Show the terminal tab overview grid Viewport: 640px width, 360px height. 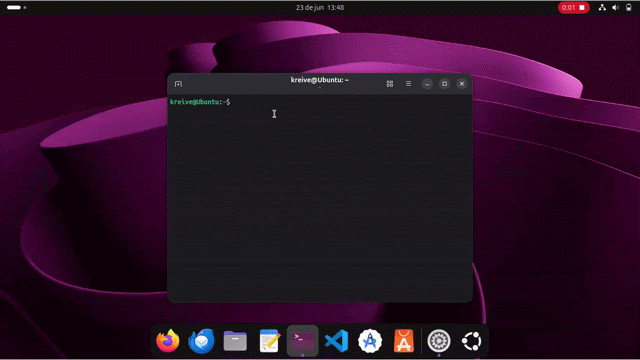(390, 84)
